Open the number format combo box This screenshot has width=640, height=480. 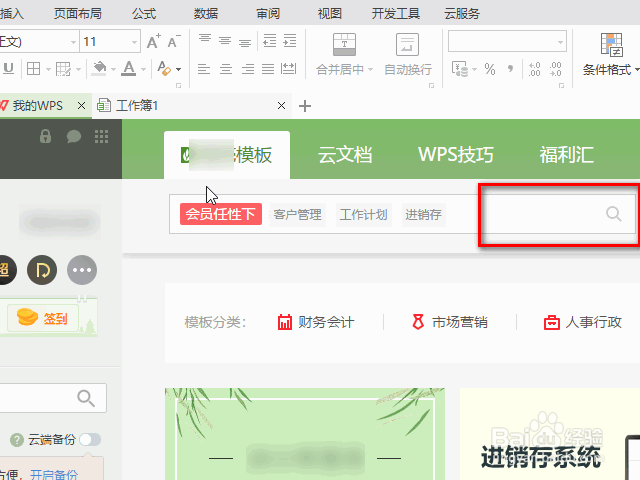point(507,41)
